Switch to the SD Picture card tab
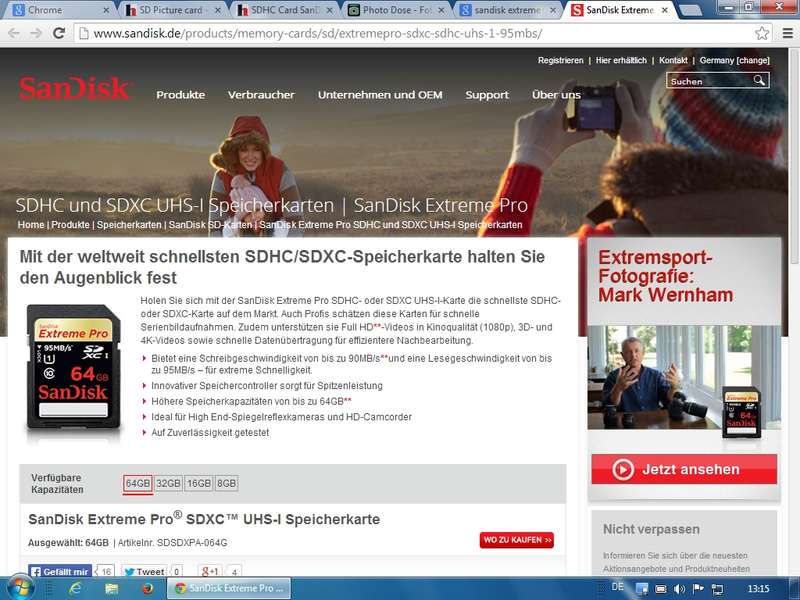Viewport: 800px width, 600px height. (x=171, y=10)
